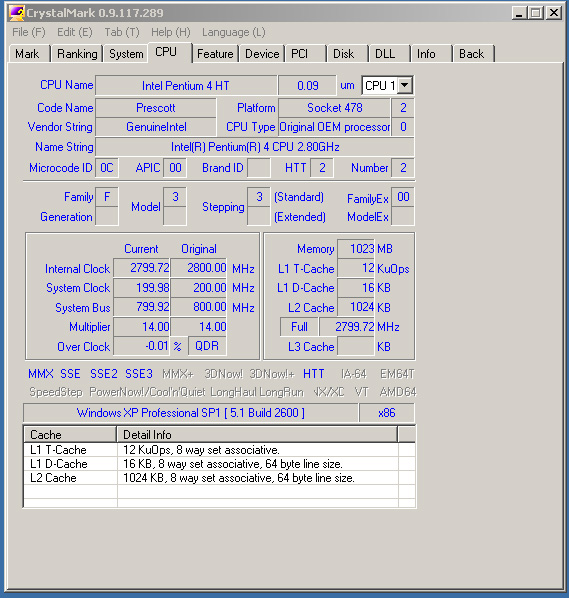569x598 pixels.
Task: Click the original Internal Clock 2800.00 value
Action: (198, 268)
